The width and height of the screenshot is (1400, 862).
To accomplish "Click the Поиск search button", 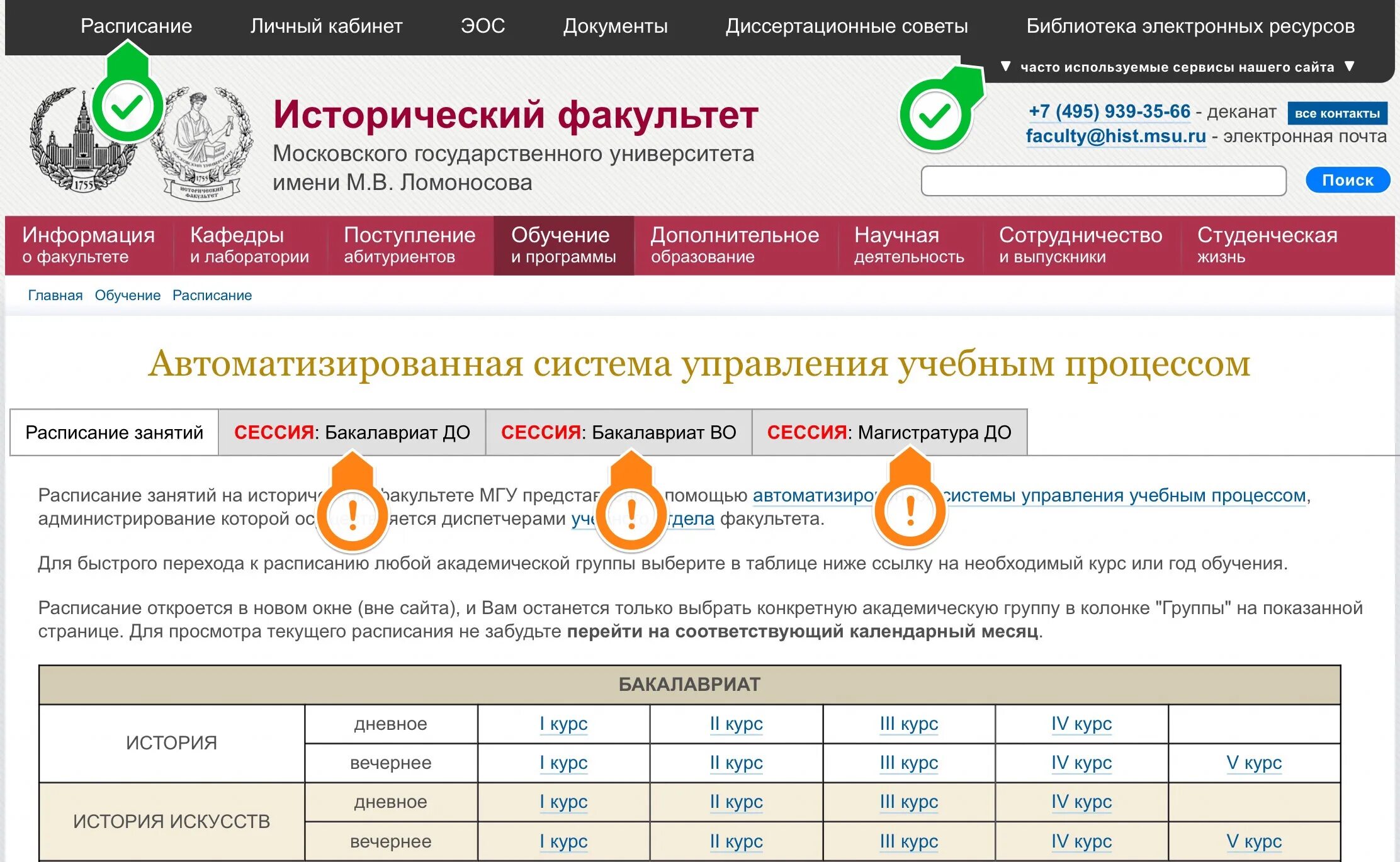I will 1348,181.
